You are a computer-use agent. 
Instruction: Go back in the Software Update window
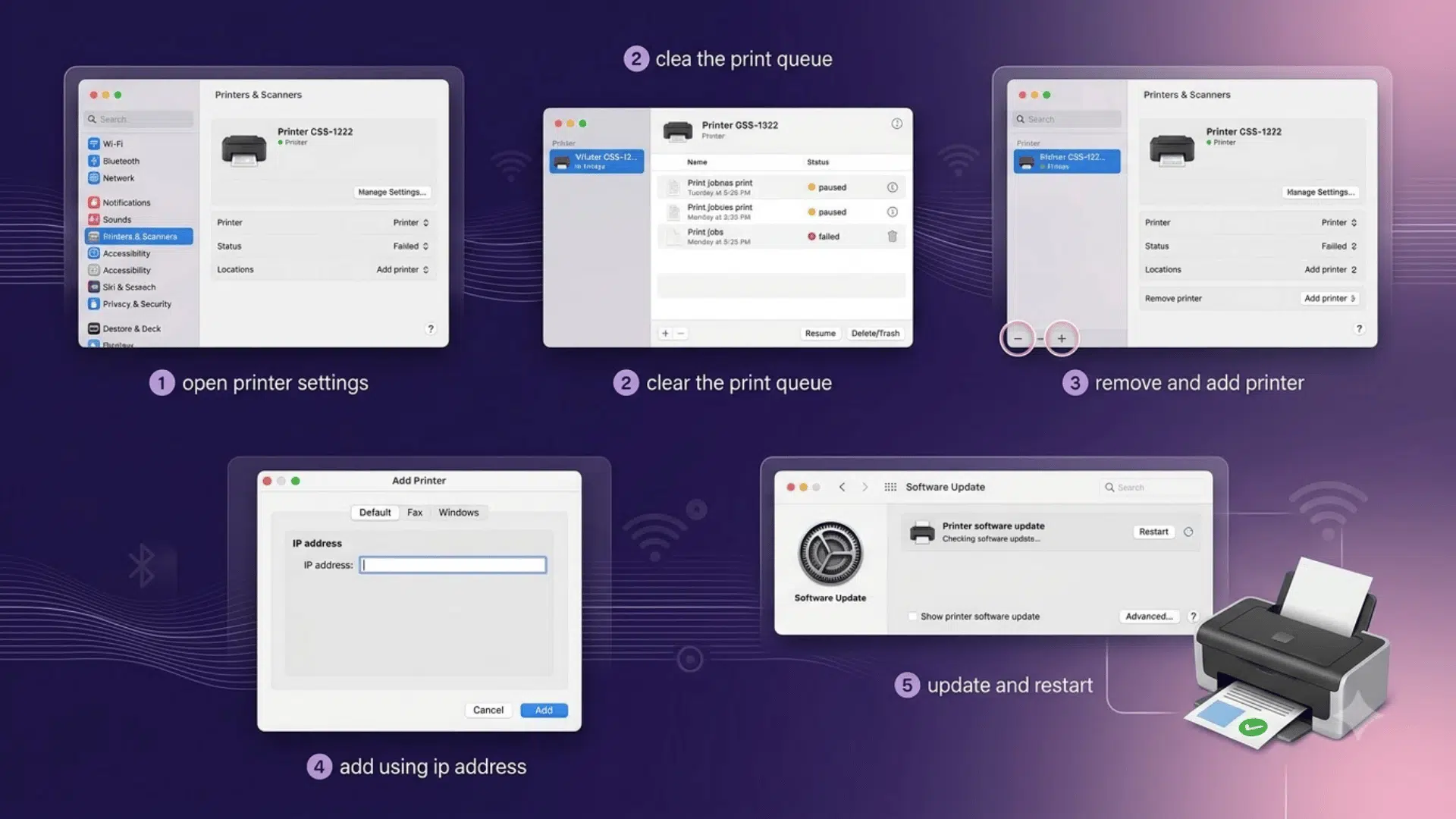coord(842,487)
